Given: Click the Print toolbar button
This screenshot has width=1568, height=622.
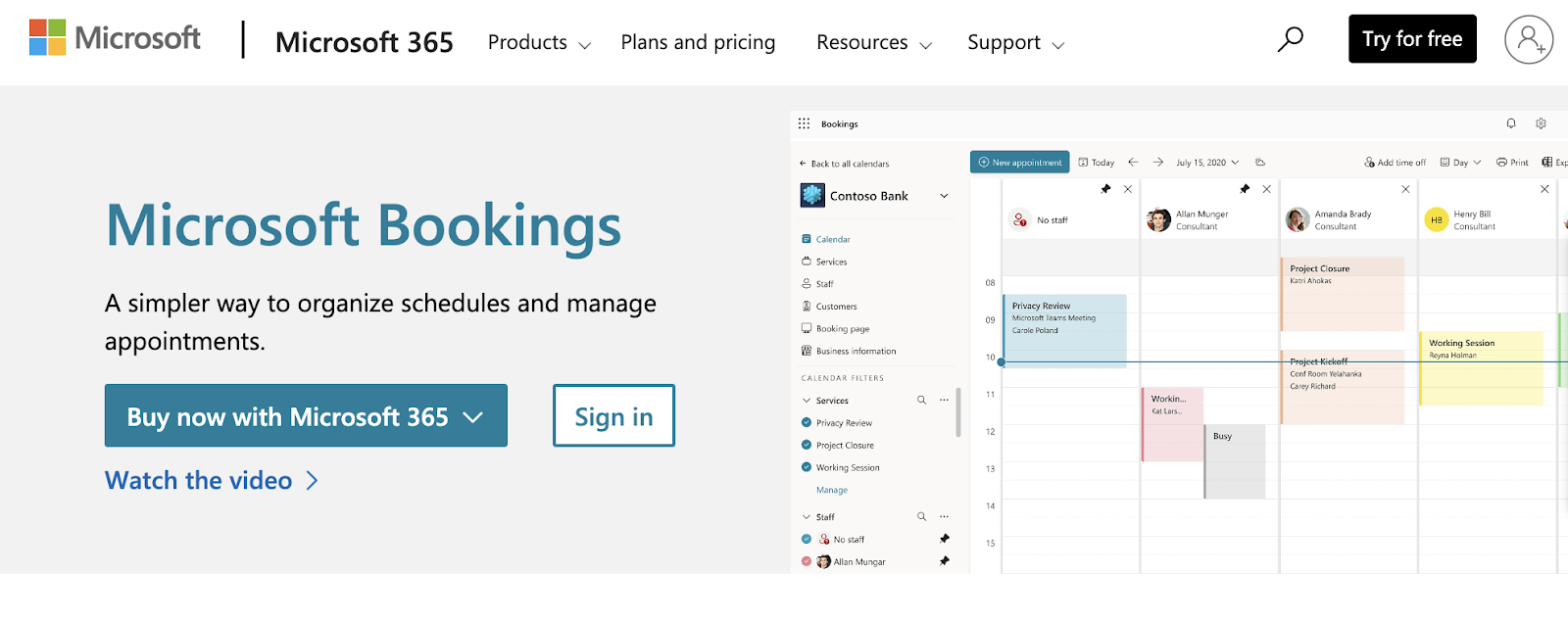Looking at the screenshot, I should (1512, 163).
